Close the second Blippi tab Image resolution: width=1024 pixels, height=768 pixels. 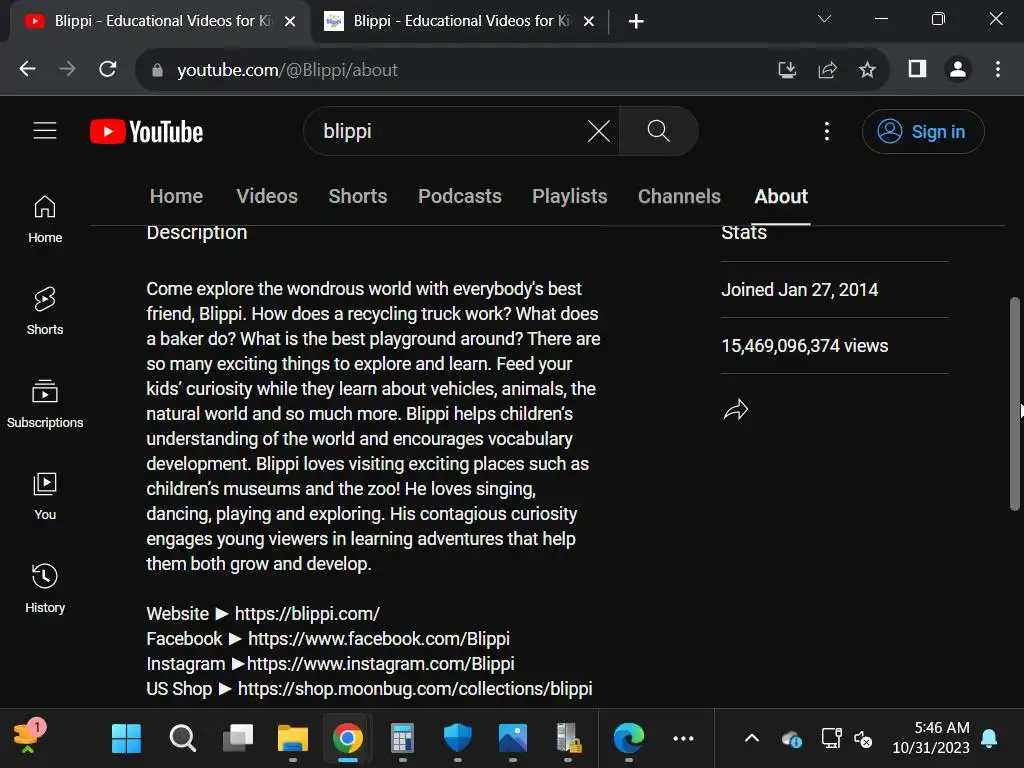pos(588,22)
